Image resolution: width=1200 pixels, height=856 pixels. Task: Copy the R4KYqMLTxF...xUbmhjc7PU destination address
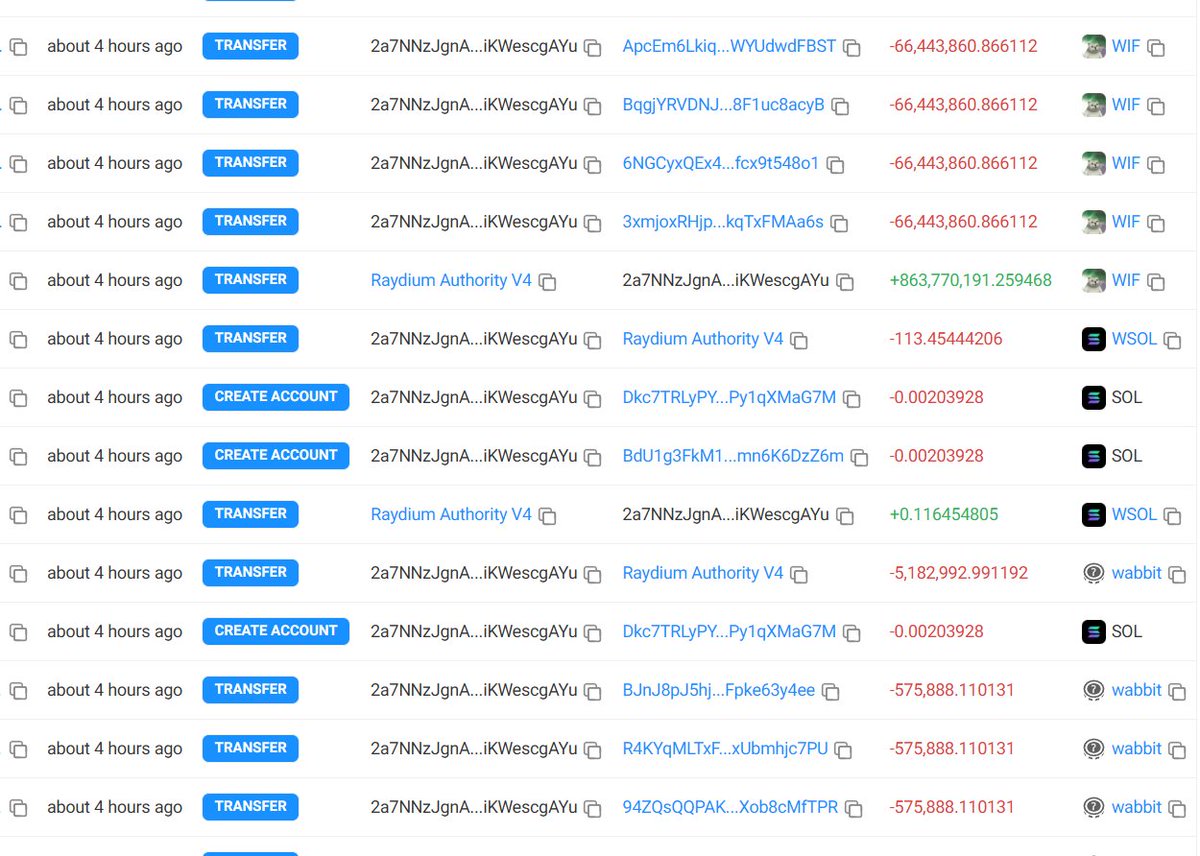point(844,750)
